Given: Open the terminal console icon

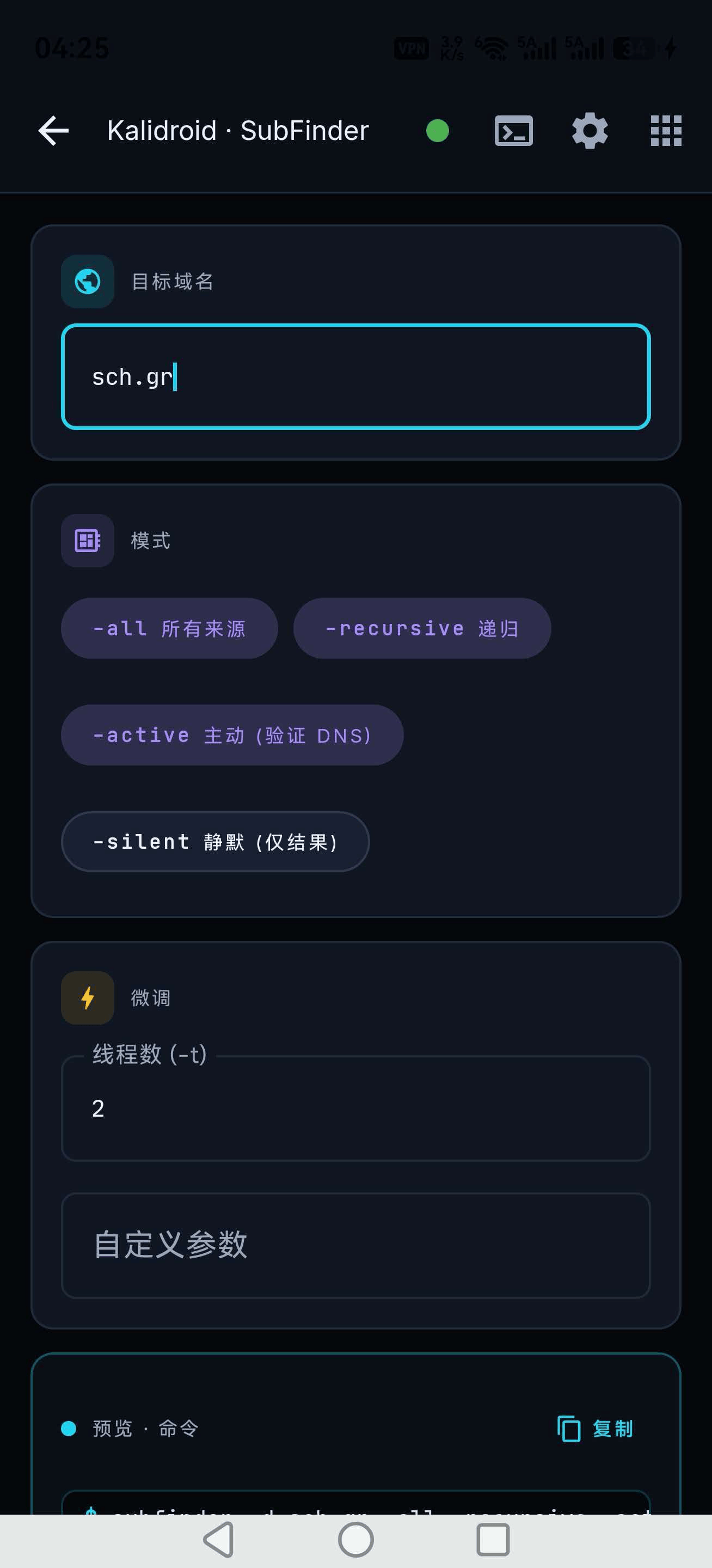Looking at the screenshot, I should coord(514,131).
